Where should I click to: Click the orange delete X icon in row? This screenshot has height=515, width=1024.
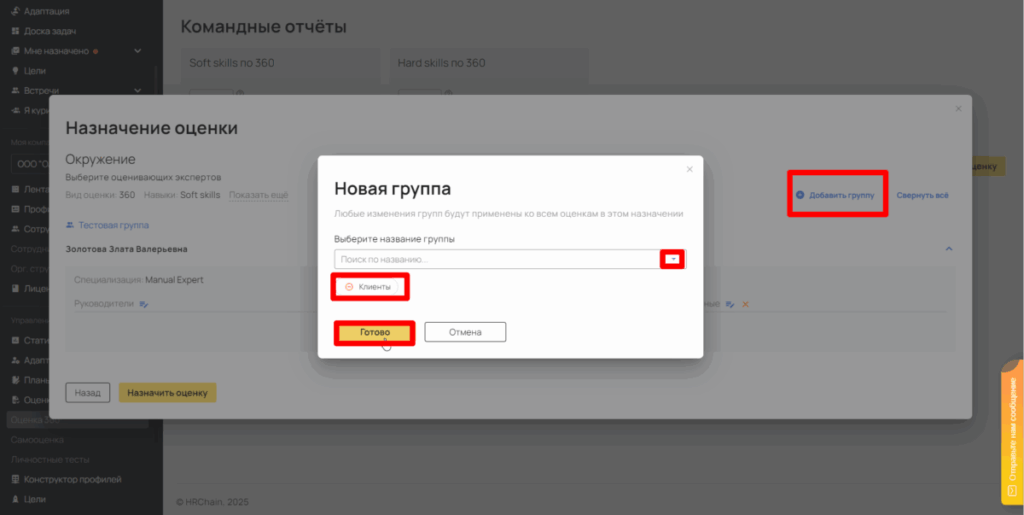click(x=745, y=304)
